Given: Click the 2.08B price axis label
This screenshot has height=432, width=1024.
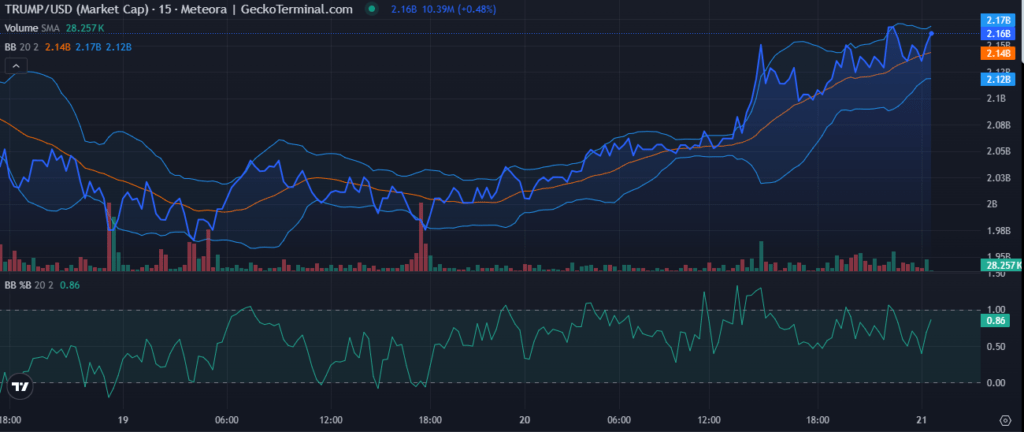Looking at the screenshot, I should (999, 125).
